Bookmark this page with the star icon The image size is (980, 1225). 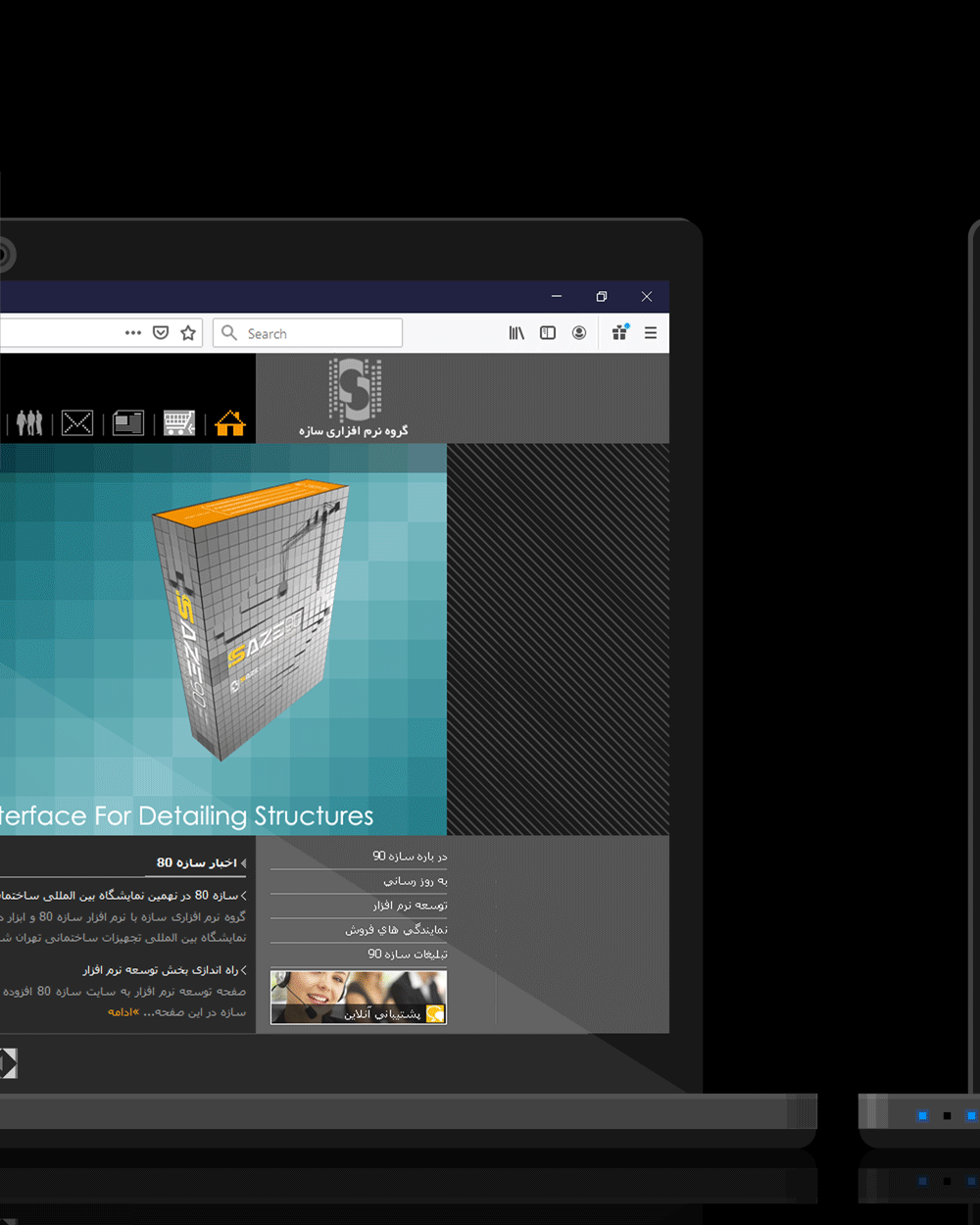click(188, 333)
